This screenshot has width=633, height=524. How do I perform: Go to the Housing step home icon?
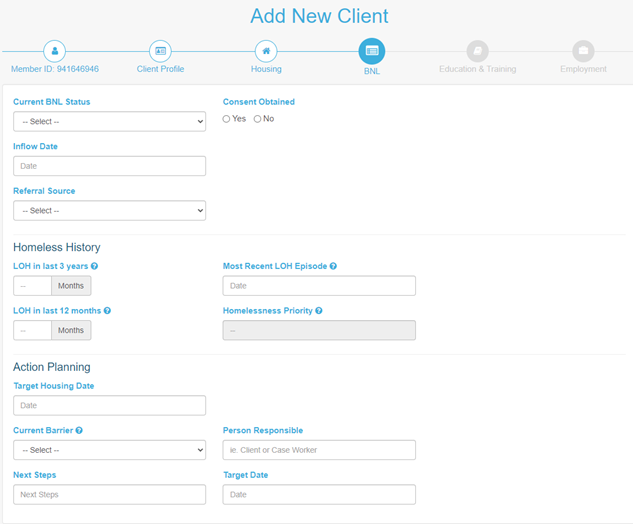pyautogui.click(x=266, y=51)
